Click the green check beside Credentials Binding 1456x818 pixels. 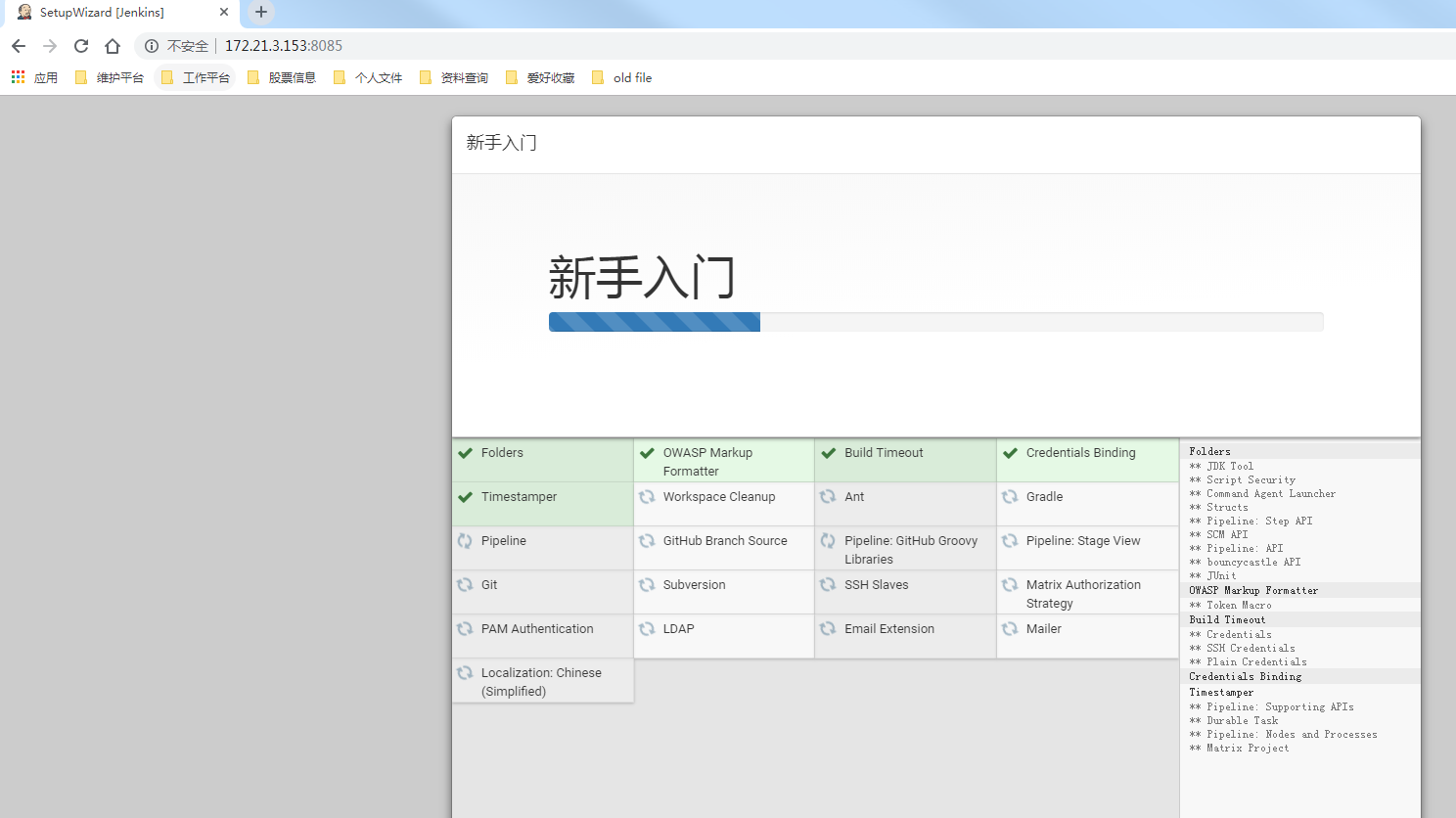pyautogui.click(x=1010, y=453)
